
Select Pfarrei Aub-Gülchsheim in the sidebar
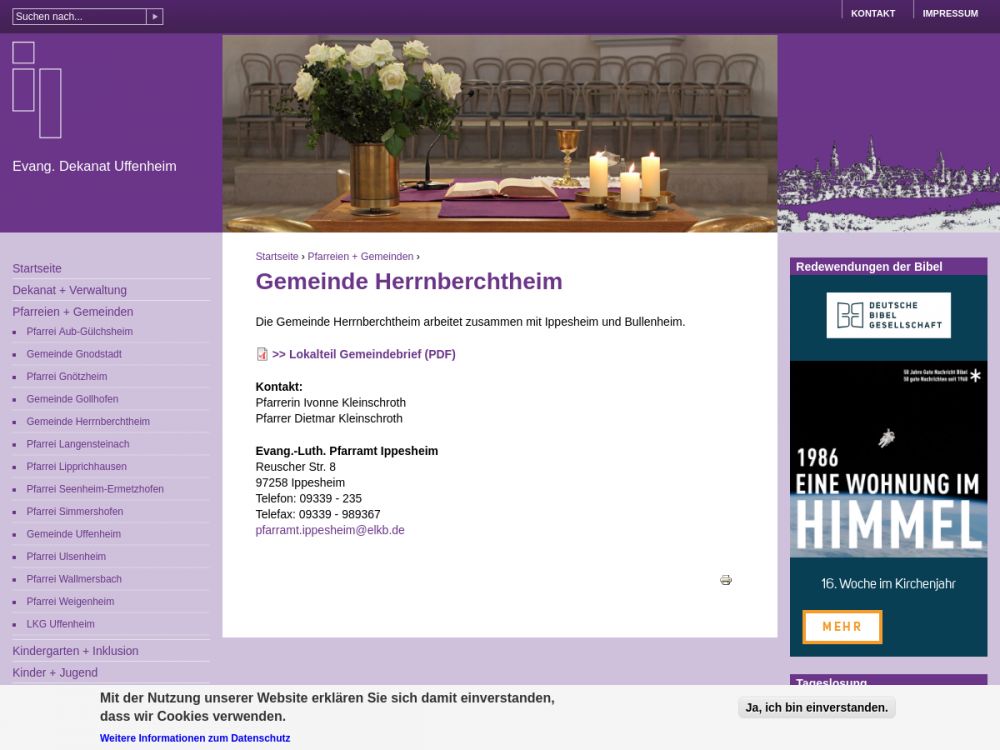(x=79, y=332)
